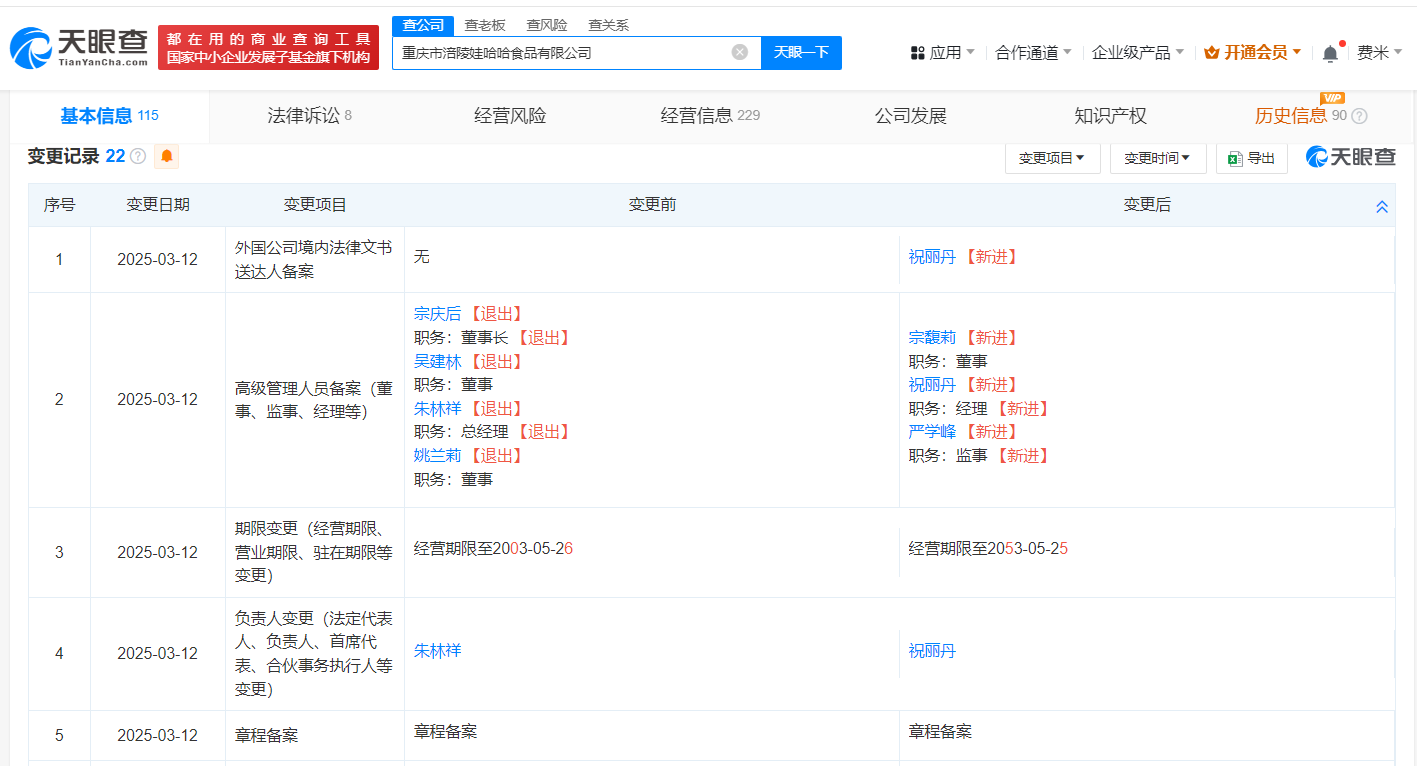1417x766 pixels.
Task: Open the 企业级产品 dropdown
Action: click(x=1138, y=53)
